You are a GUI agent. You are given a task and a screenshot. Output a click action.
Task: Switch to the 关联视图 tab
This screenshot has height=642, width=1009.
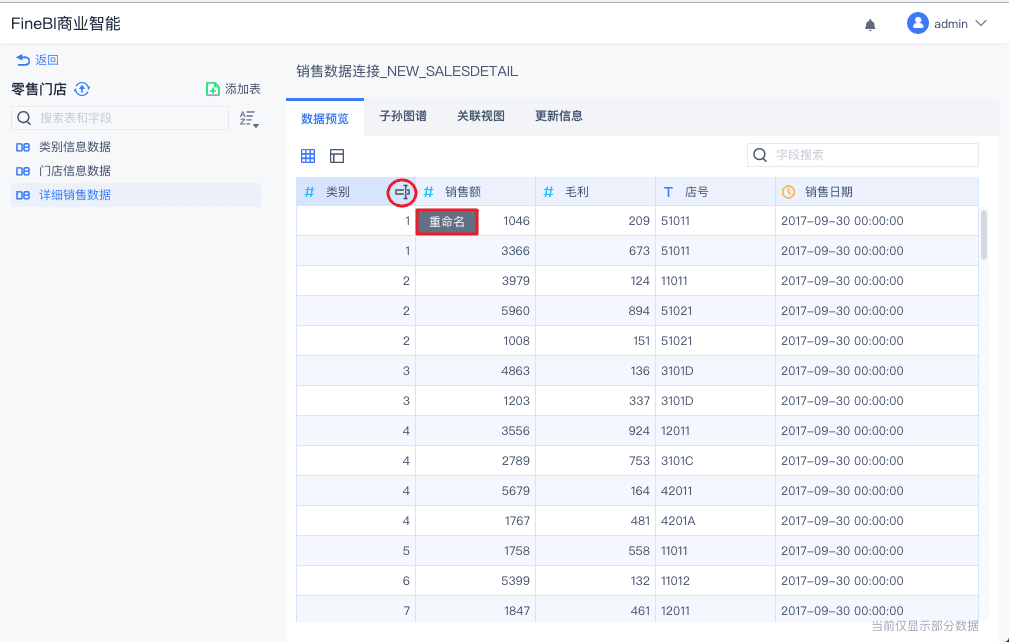(x=481, y=116)
